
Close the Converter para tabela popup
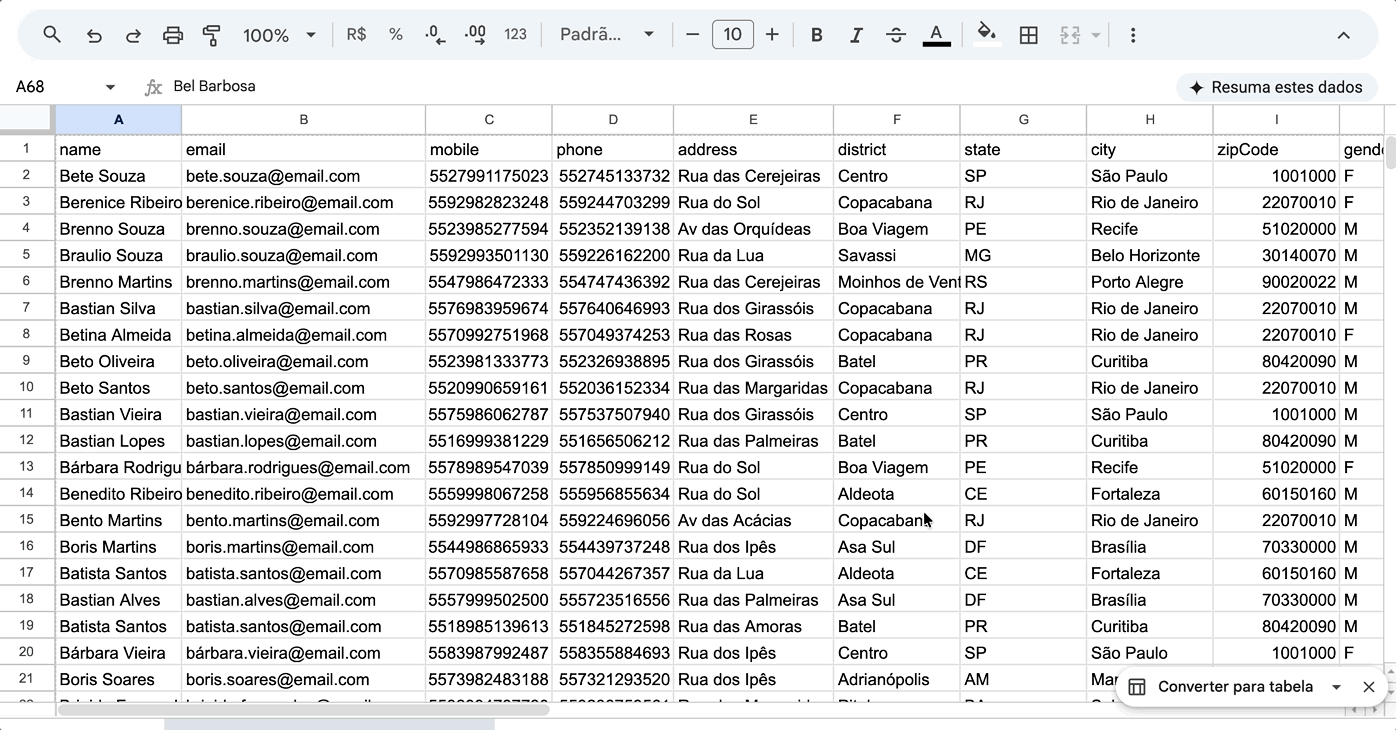click(x=1369, y=687)
